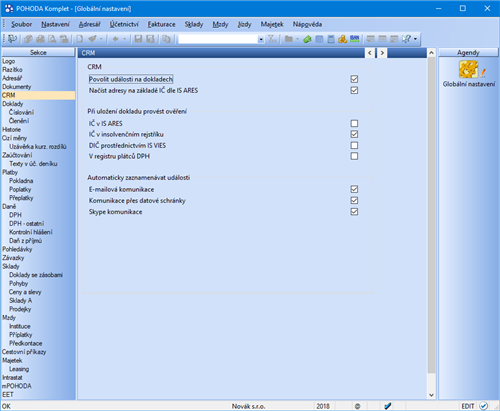Select the EET section
This screenshot has width=500, height=411.
pos(8,395)
